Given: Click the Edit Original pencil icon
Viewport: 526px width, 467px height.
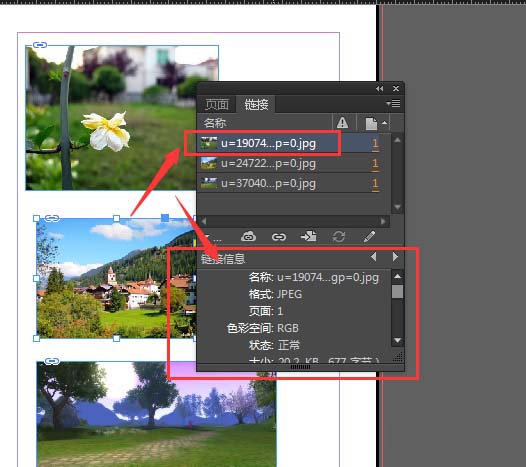Looking at the screenshot, I should 369,236.
